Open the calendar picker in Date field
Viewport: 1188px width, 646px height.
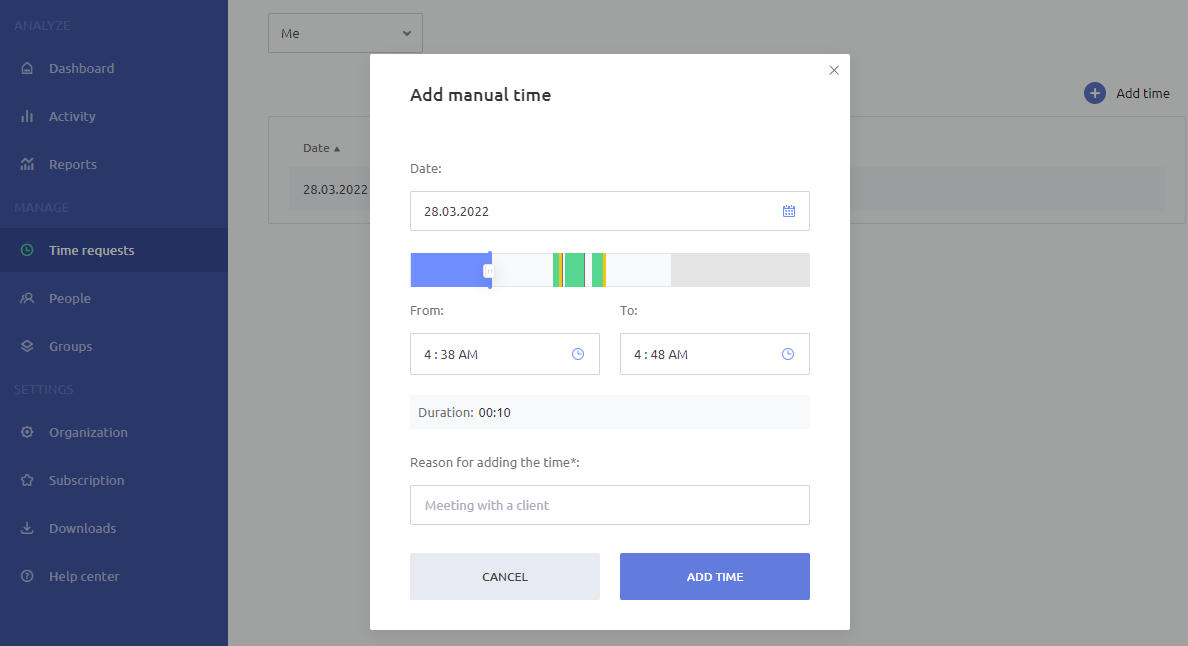pyautogui.click(x=789, y=211)
